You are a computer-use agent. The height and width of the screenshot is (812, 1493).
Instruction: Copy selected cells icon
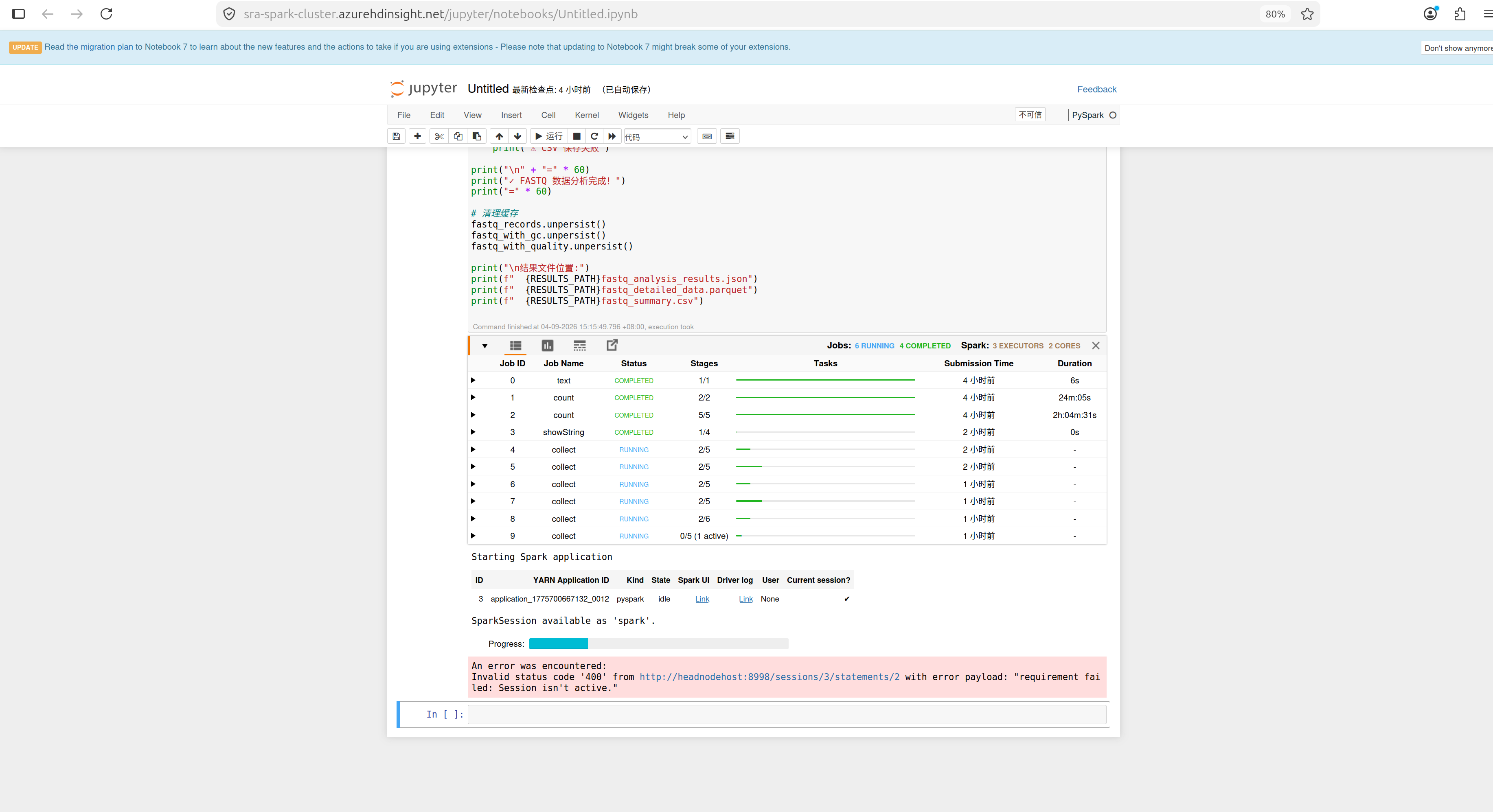point(458,136)
